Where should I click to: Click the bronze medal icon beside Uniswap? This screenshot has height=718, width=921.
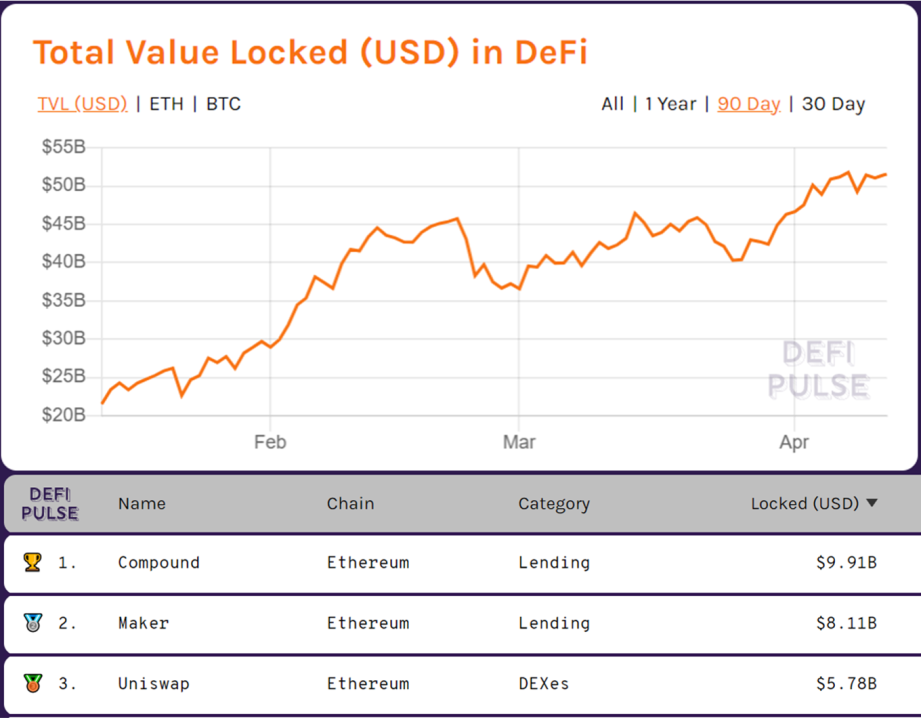[33, 683]
